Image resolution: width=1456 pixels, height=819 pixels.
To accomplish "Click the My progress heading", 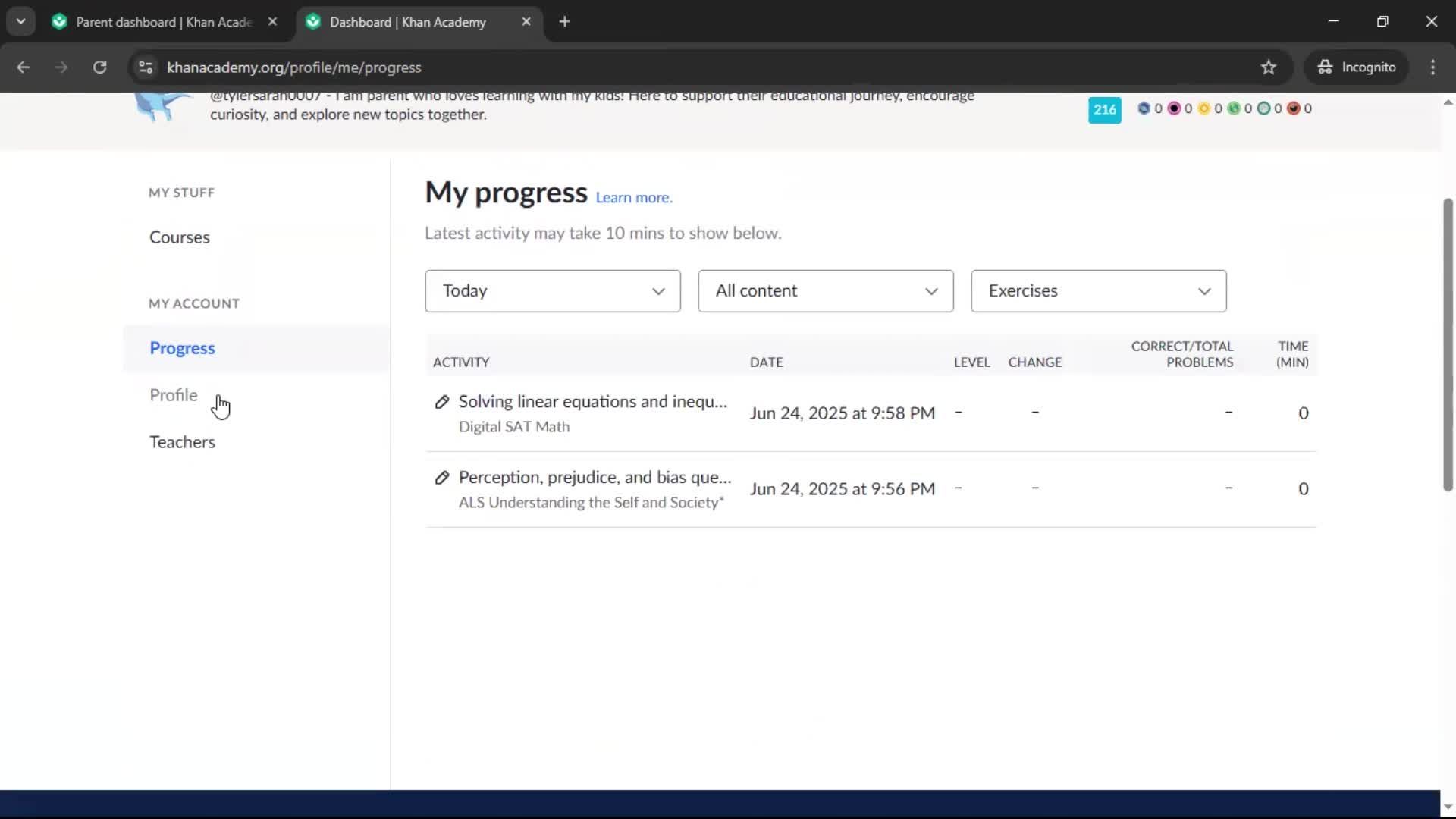I will point(506,193).
